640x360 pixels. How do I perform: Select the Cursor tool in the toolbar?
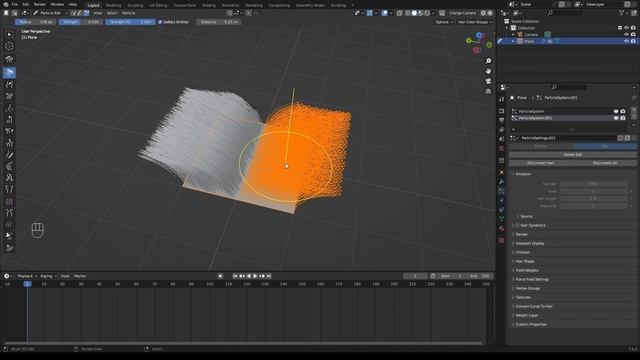tap(9, 46)
